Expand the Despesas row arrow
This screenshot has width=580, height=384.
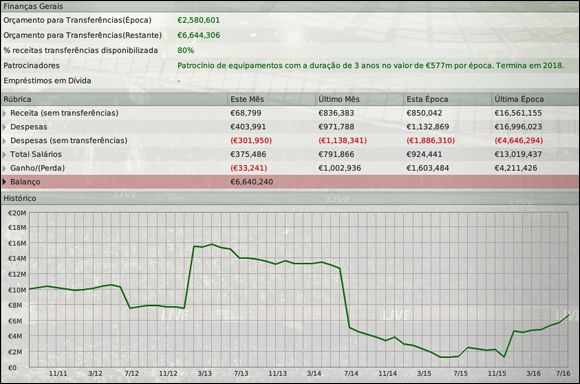4,127
